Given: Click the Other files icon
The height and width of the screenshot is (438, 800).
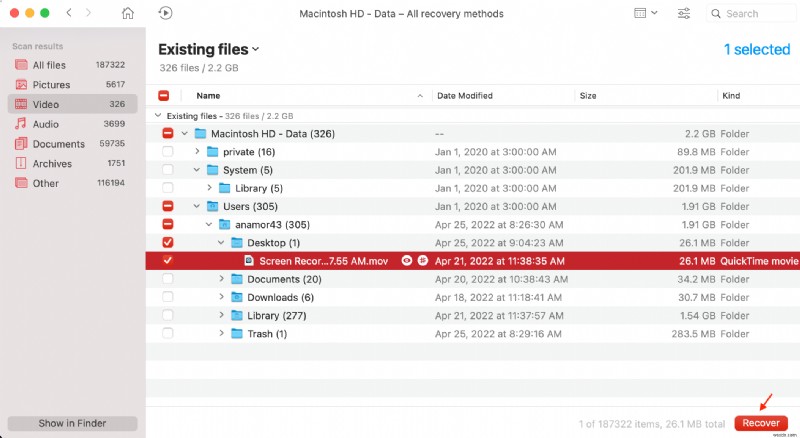Looking at the screenshot, I should tap(21, 183).
